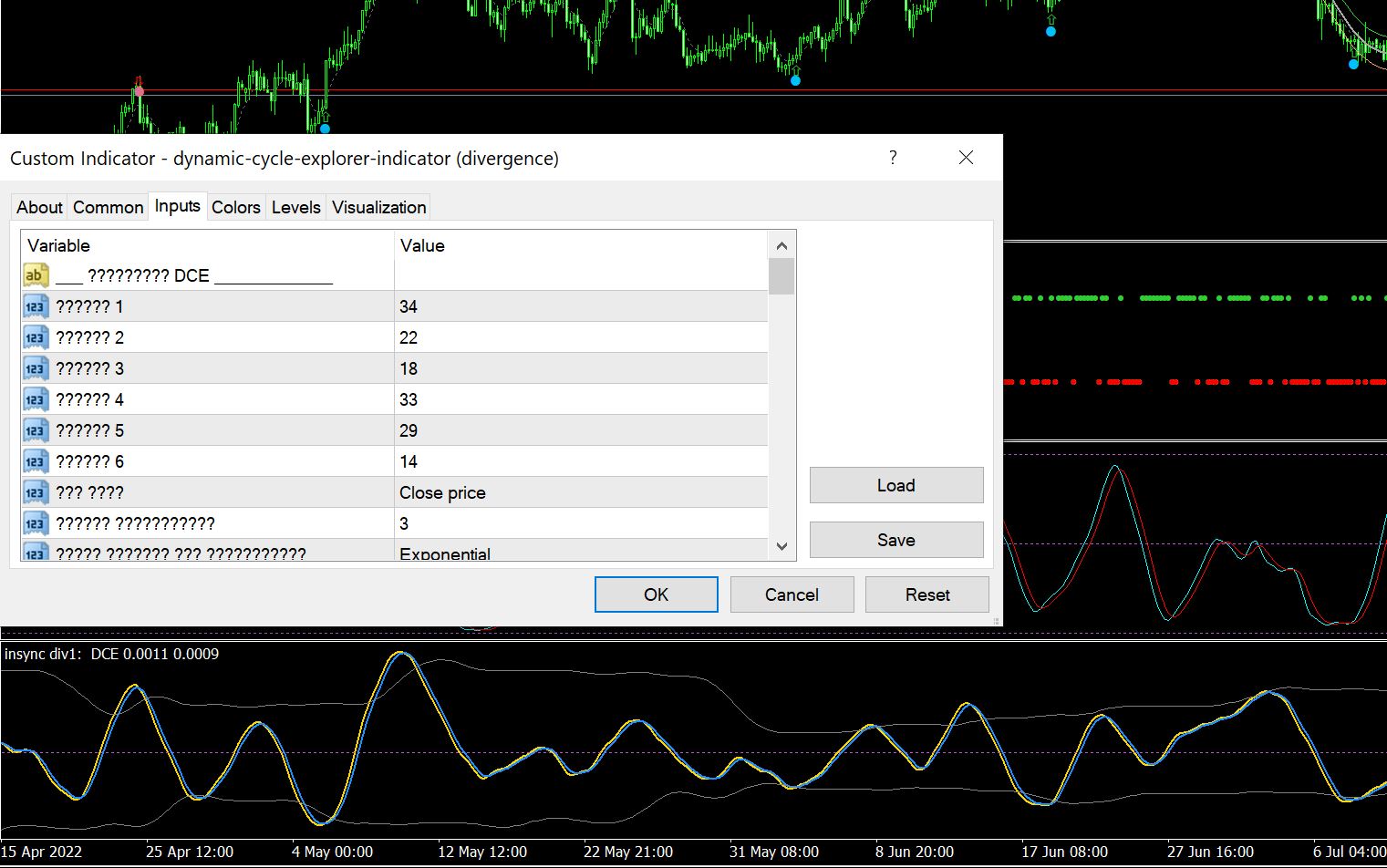Viewport: 1387px width, 868px height.
Task: Open the Exponential method value dropdown
Action: 582,553
